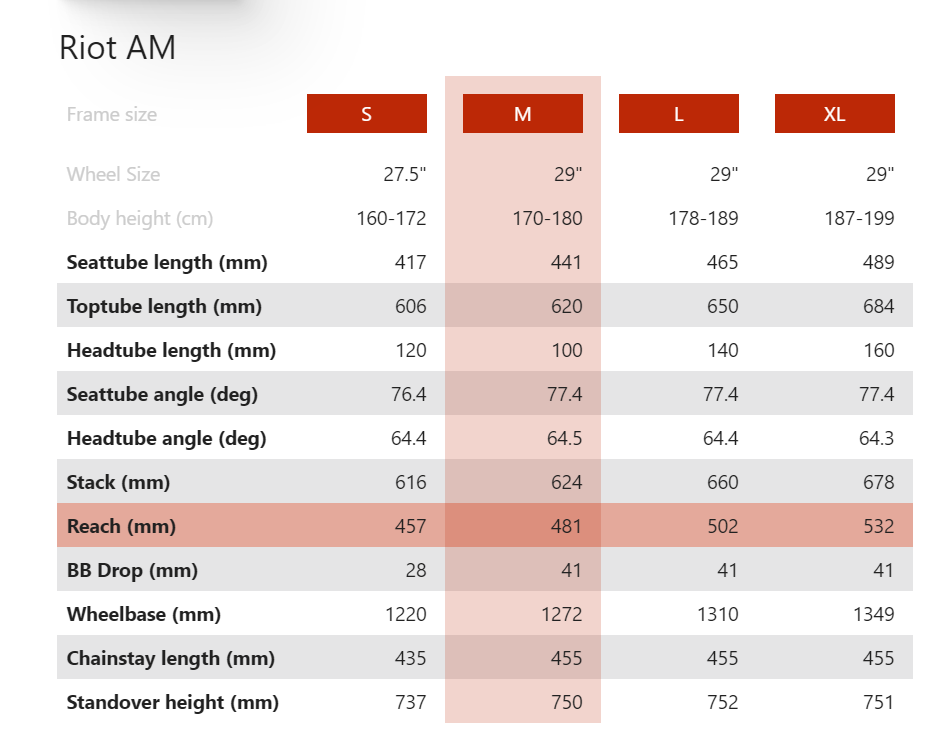
Task: Click the Standover height (mm) label
Action: 172,702
